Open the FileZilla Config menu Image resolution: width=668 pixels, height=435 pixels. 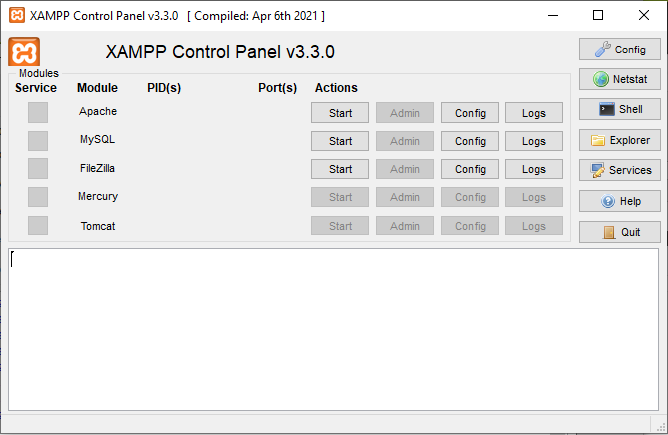pyautogui.click(x=470, y=169)
